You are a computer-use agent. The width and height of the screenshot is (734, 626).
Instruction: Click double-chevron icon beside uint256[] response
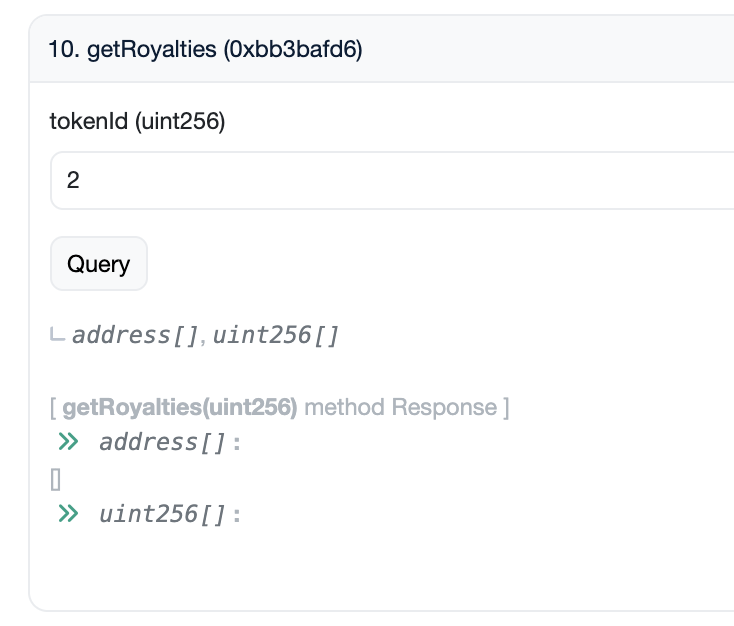pyautogui.click(x=68, y=514)
